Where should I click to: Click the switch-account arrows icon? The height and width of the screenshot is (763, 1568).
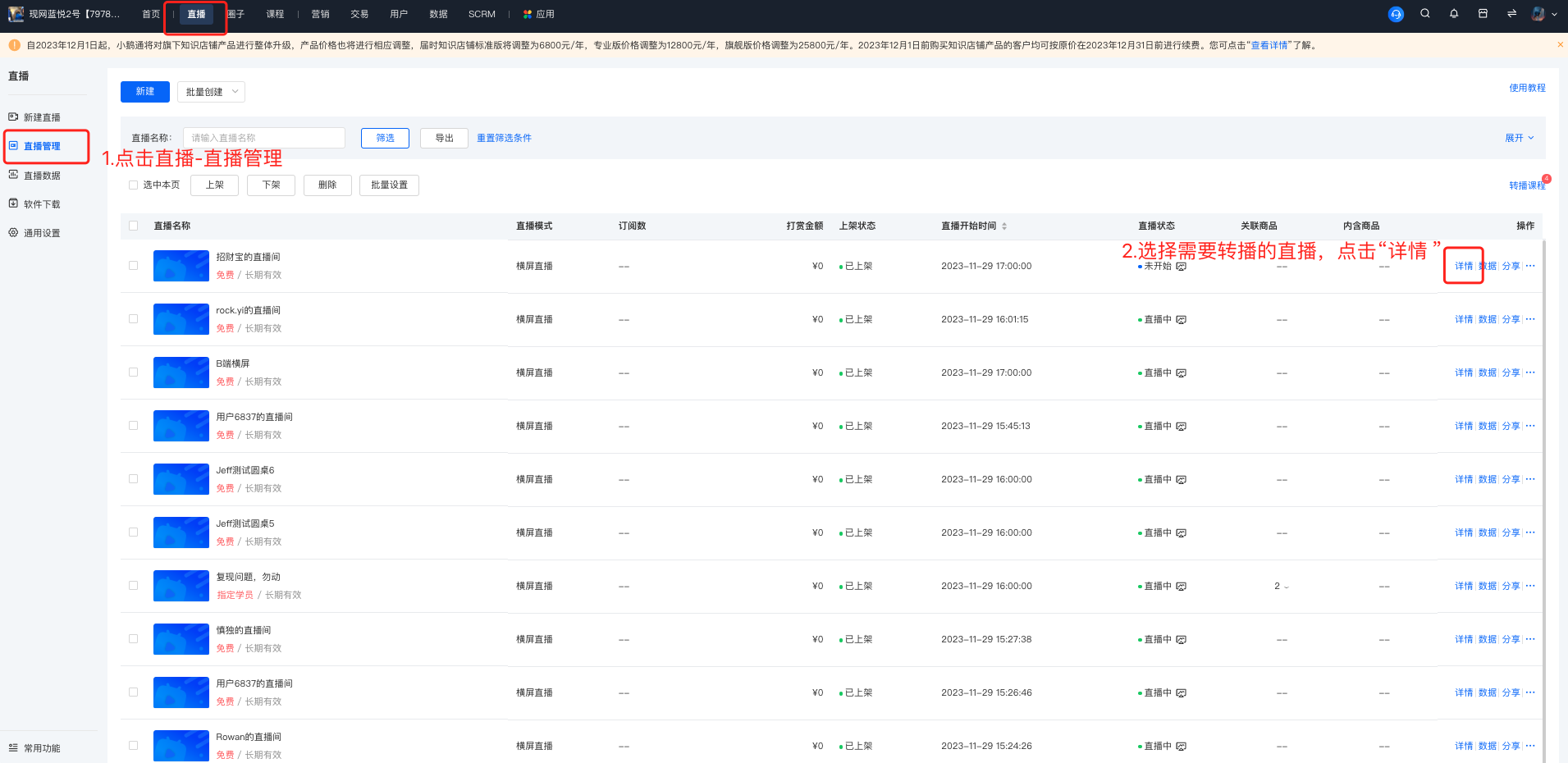[1511, 13]
